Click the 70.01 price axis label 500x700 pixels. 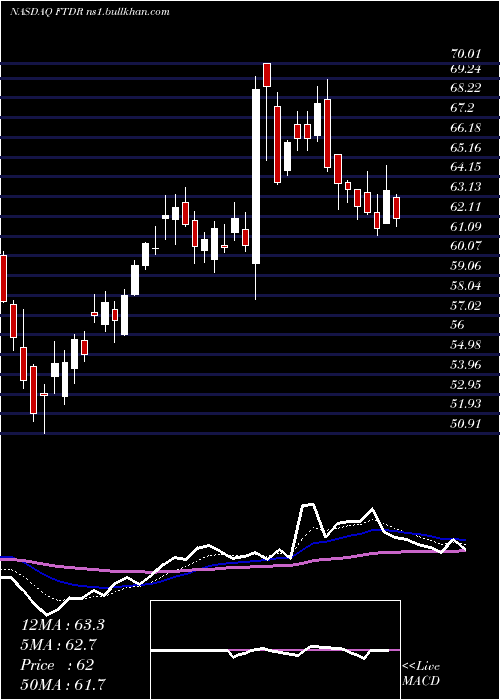pos(466,54)
